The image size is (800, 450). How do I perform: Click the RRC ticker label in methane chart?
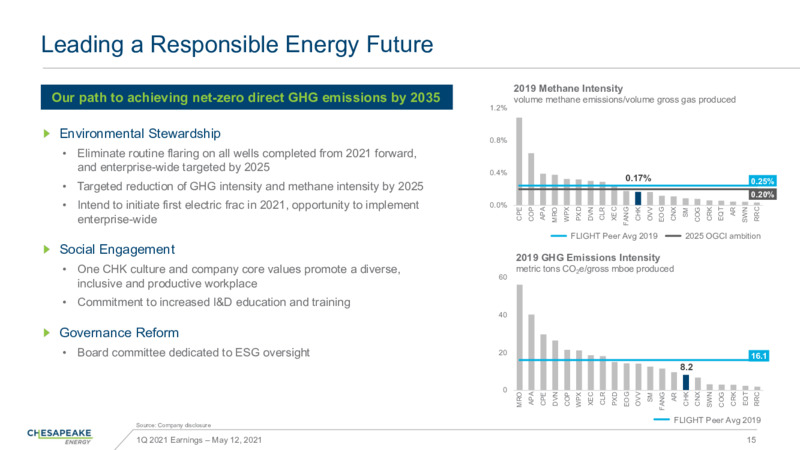[x=757, y=214]
